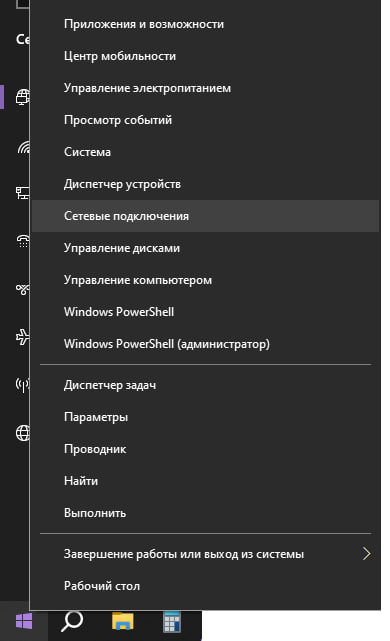Viewport: 390px width, 641px height.
Task: Click the globe proxy sidebar icon
Action: coord(23,433)
